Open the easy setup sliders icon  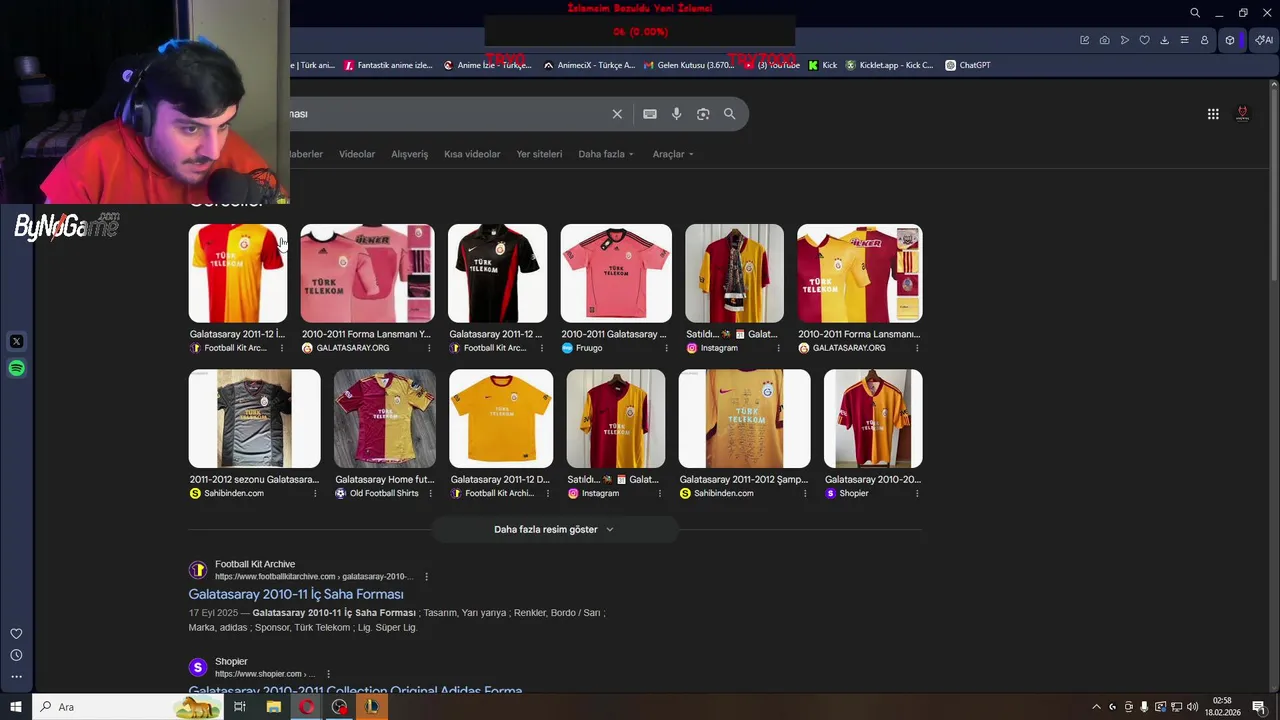tap(1185, 40)
